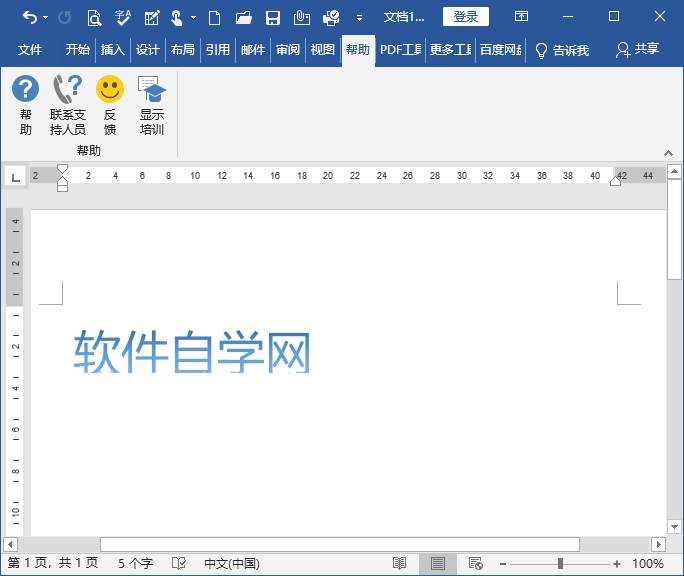Click the tab stop selector L button
This screenshot has height=576, width=684.
click(x=15, y=178)
